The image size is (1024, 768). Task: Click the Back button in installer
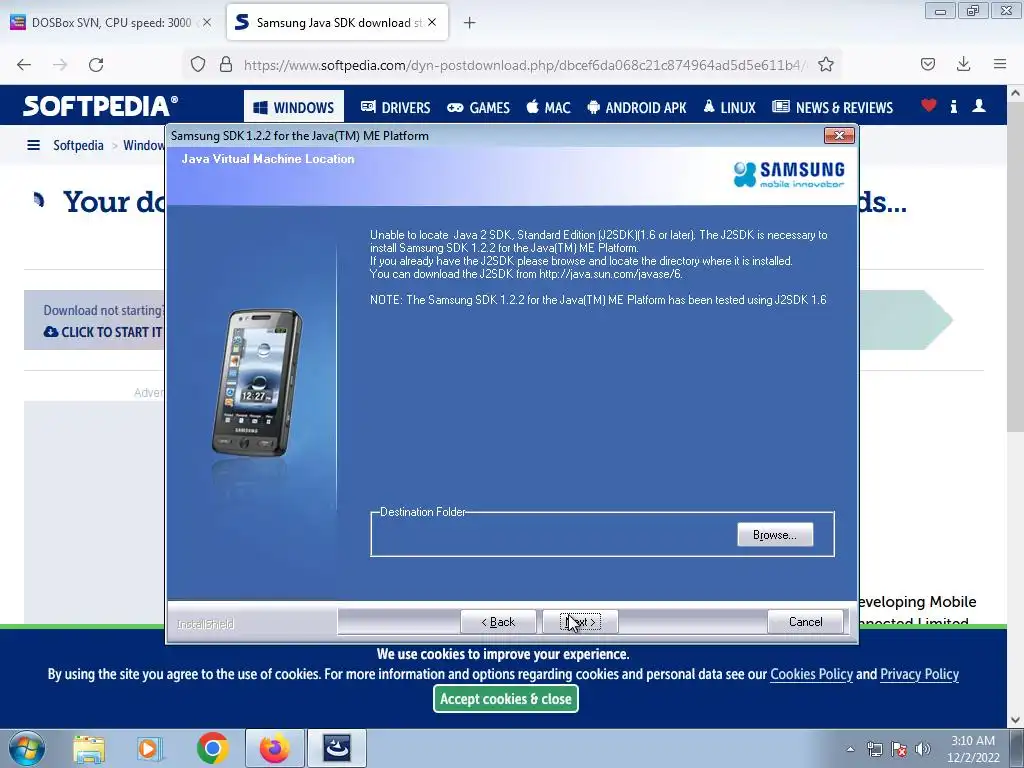(x=498, y=622)
